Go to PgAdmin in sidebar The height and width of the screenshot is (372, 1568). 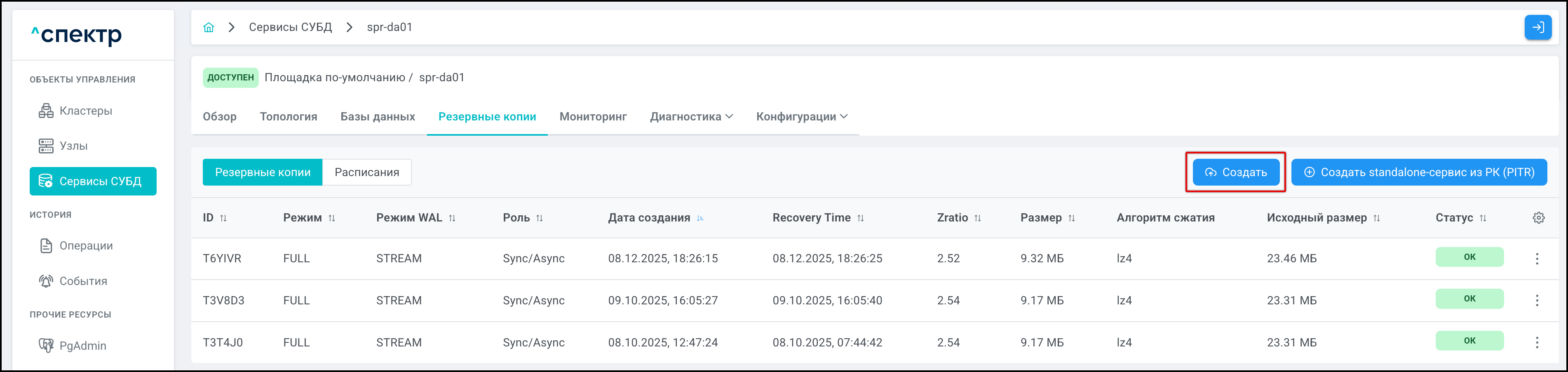pos(82,346)
